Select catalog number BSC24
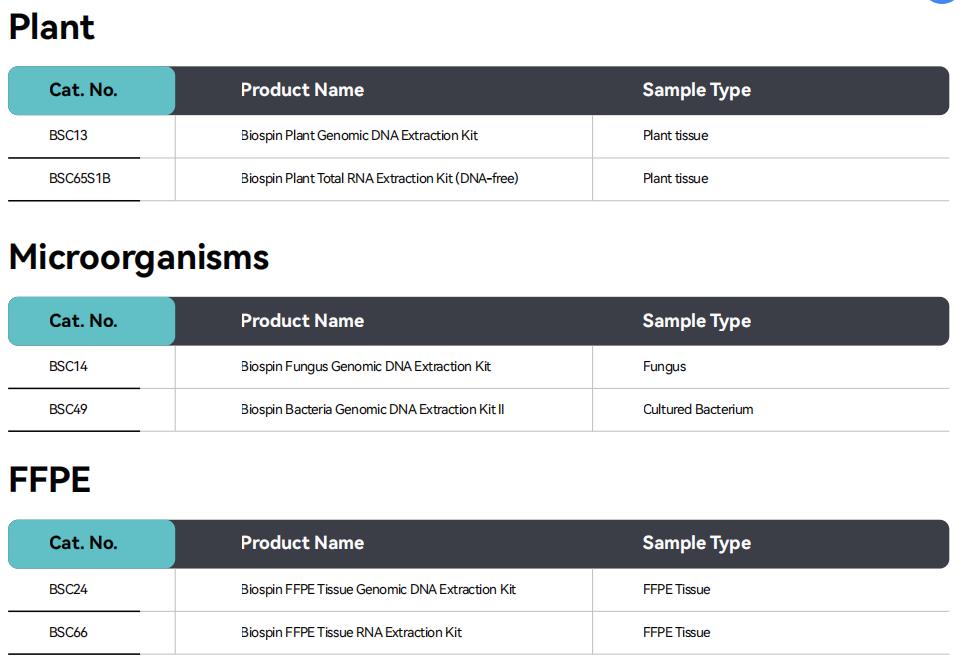 (x=69, y=590)
